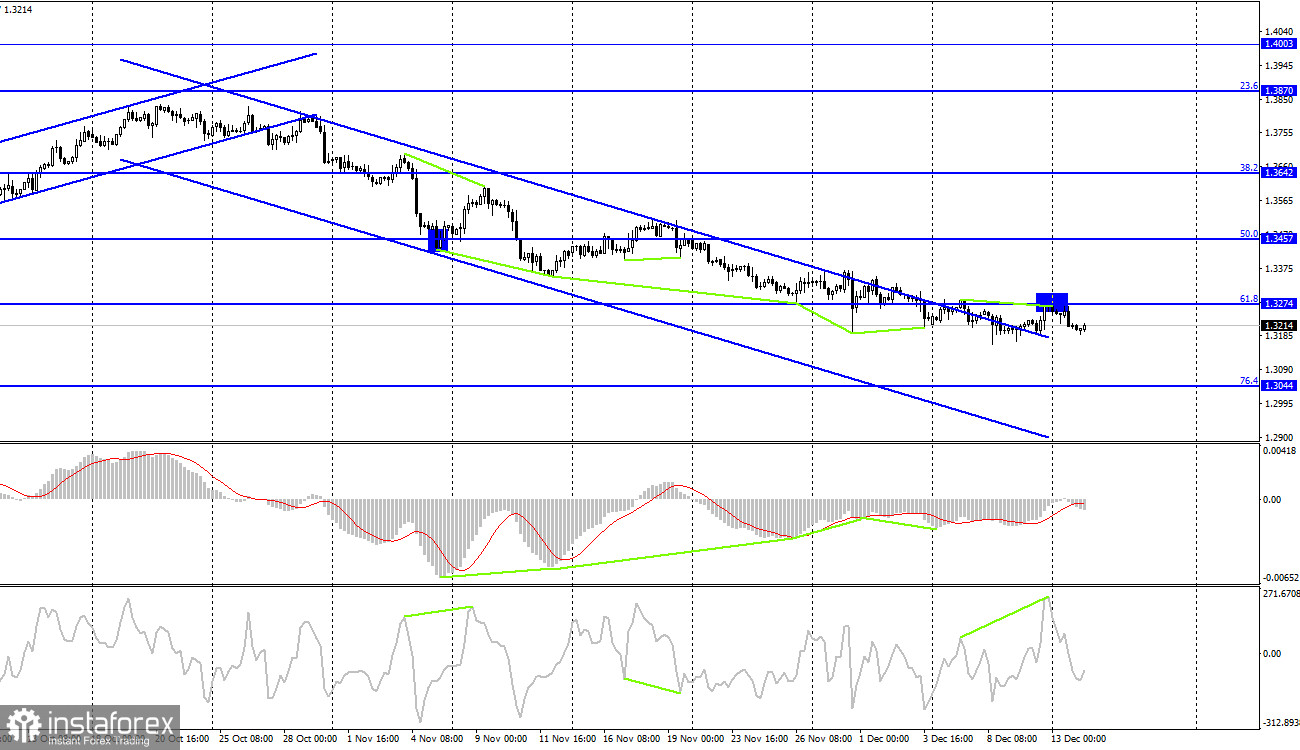The height and width of the screenshot is (750, 1300).
Task: Select the 1.3755 price scale value
Action: [1280, 133]
